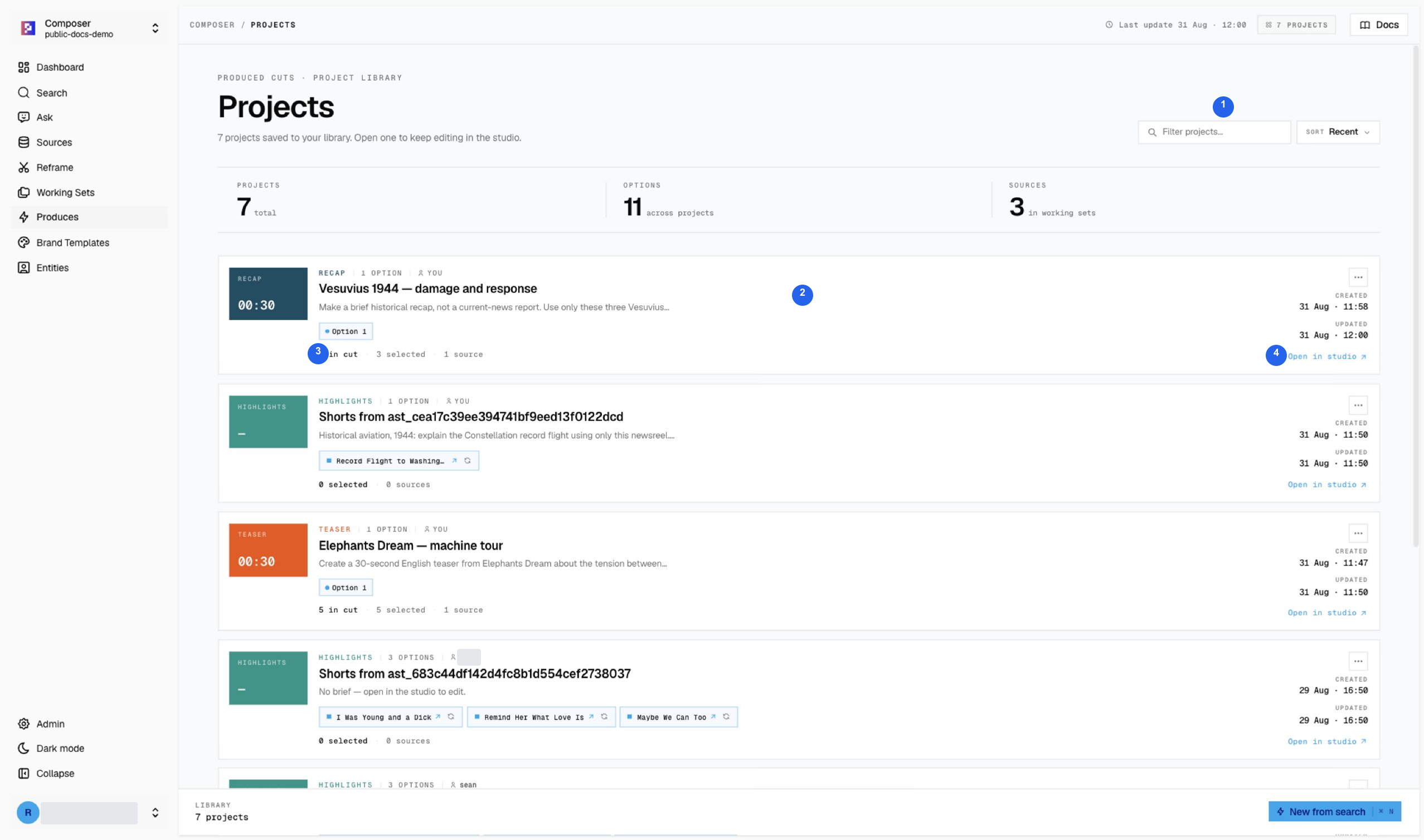
Task: Open the Sort Recent dropdown
Action: coord(1338,132)
